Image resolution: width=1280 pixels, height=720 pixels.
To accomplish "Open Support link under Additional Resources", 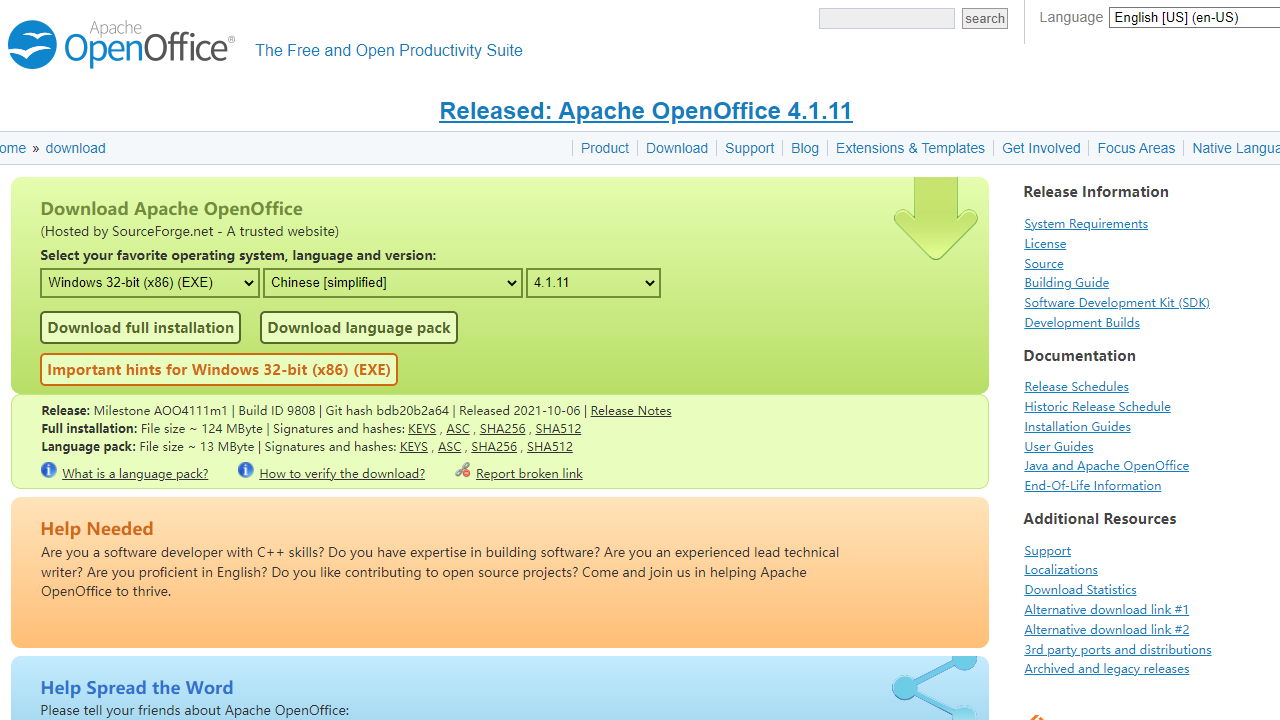I will tap(1048, 551).
